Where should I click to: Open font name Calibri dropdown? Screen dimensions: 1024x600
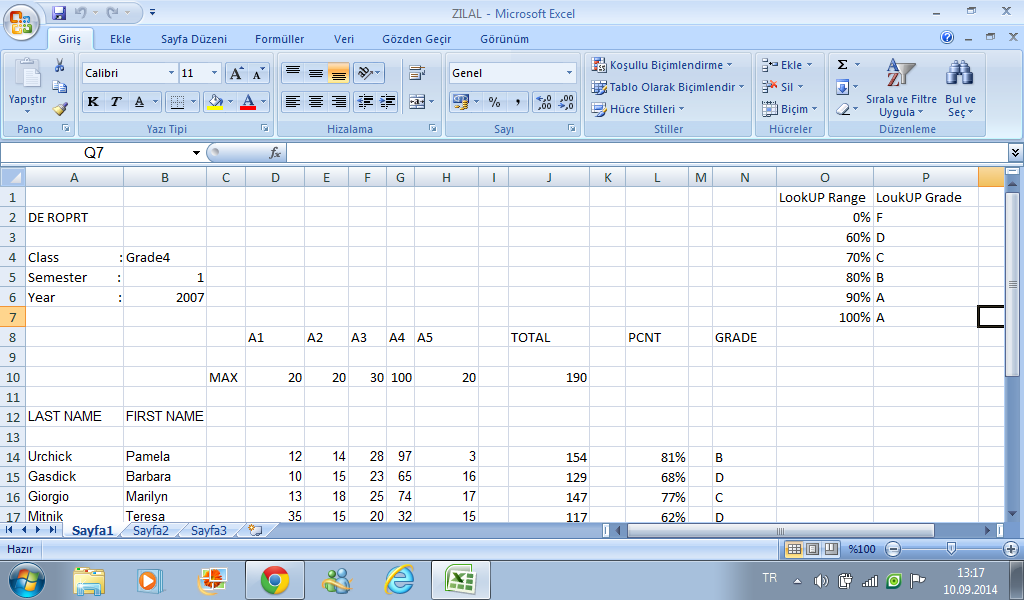pyautogui.click(x=171, y=73)
